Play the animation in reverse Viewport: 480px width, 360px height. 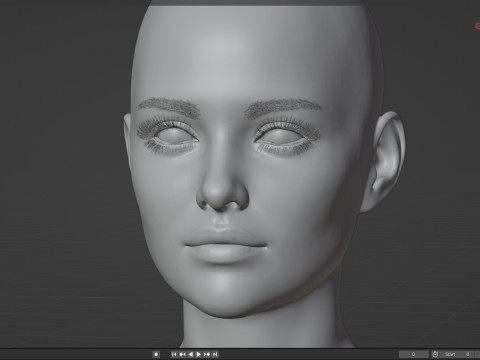pos(190,354)
